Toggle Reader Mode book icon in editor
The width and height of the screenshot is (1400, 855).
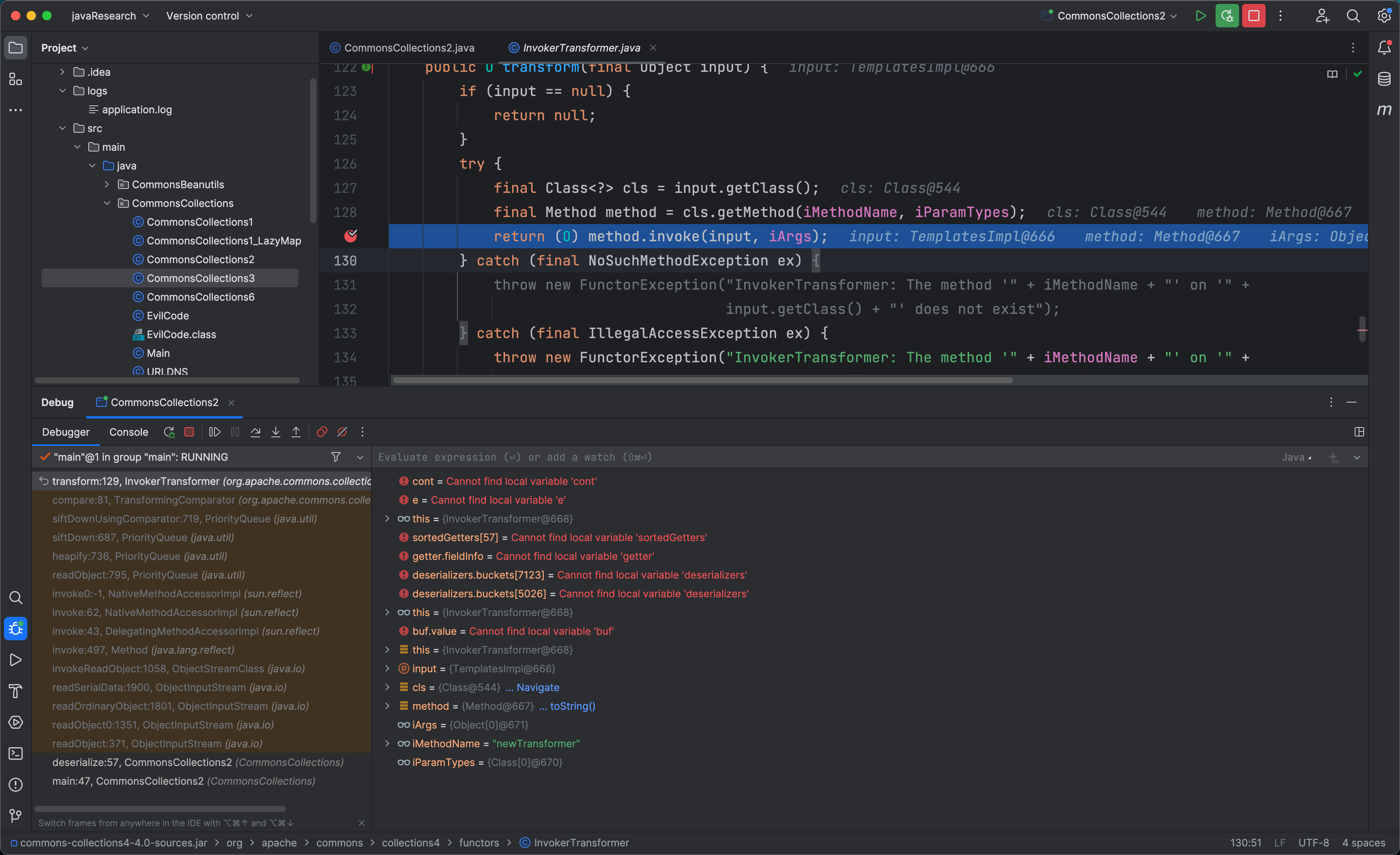click(x=1332, y=74)
